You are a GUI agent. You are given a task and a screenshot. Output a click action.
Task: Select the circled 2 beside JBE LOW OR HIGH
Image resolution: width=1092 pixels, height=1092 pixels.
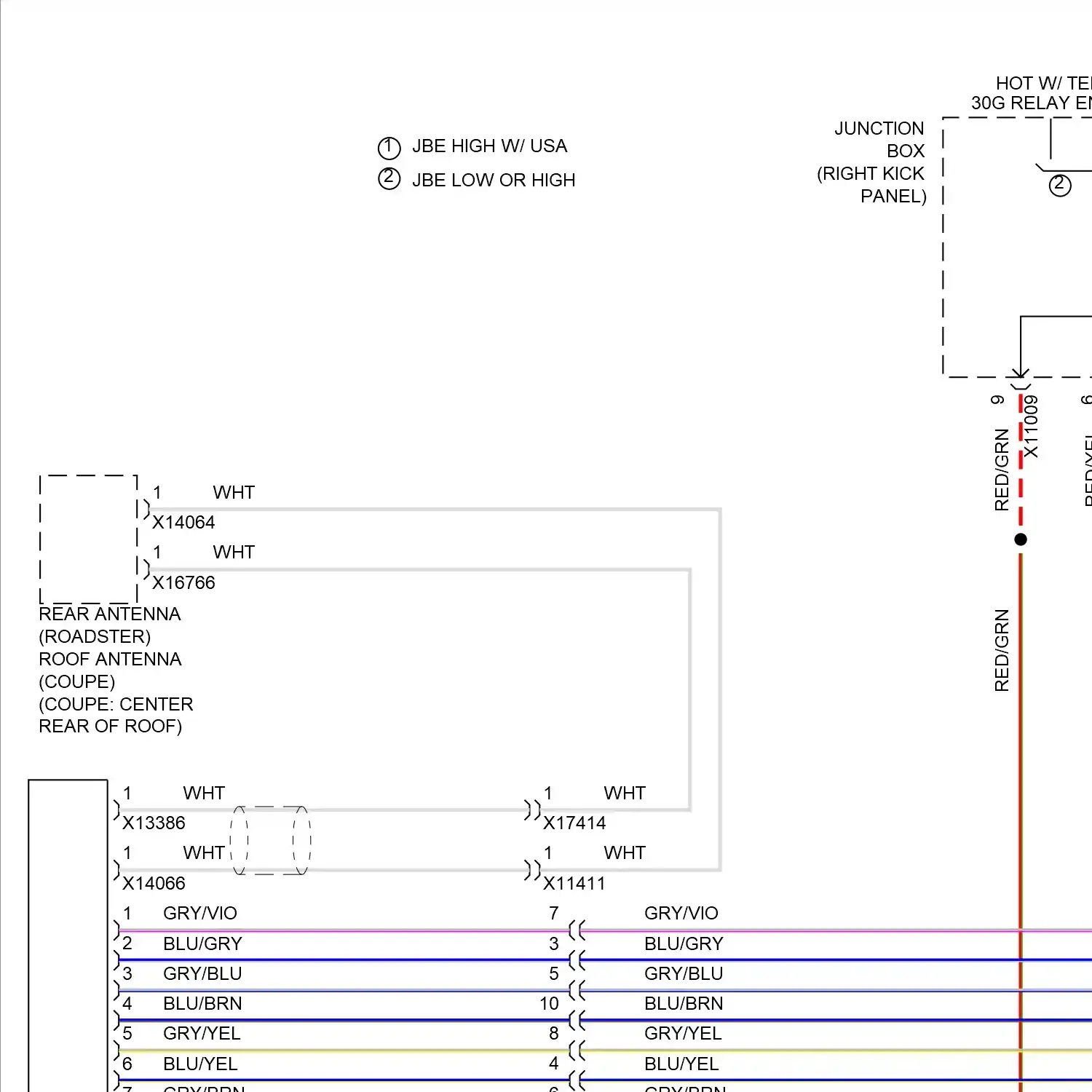389,178
